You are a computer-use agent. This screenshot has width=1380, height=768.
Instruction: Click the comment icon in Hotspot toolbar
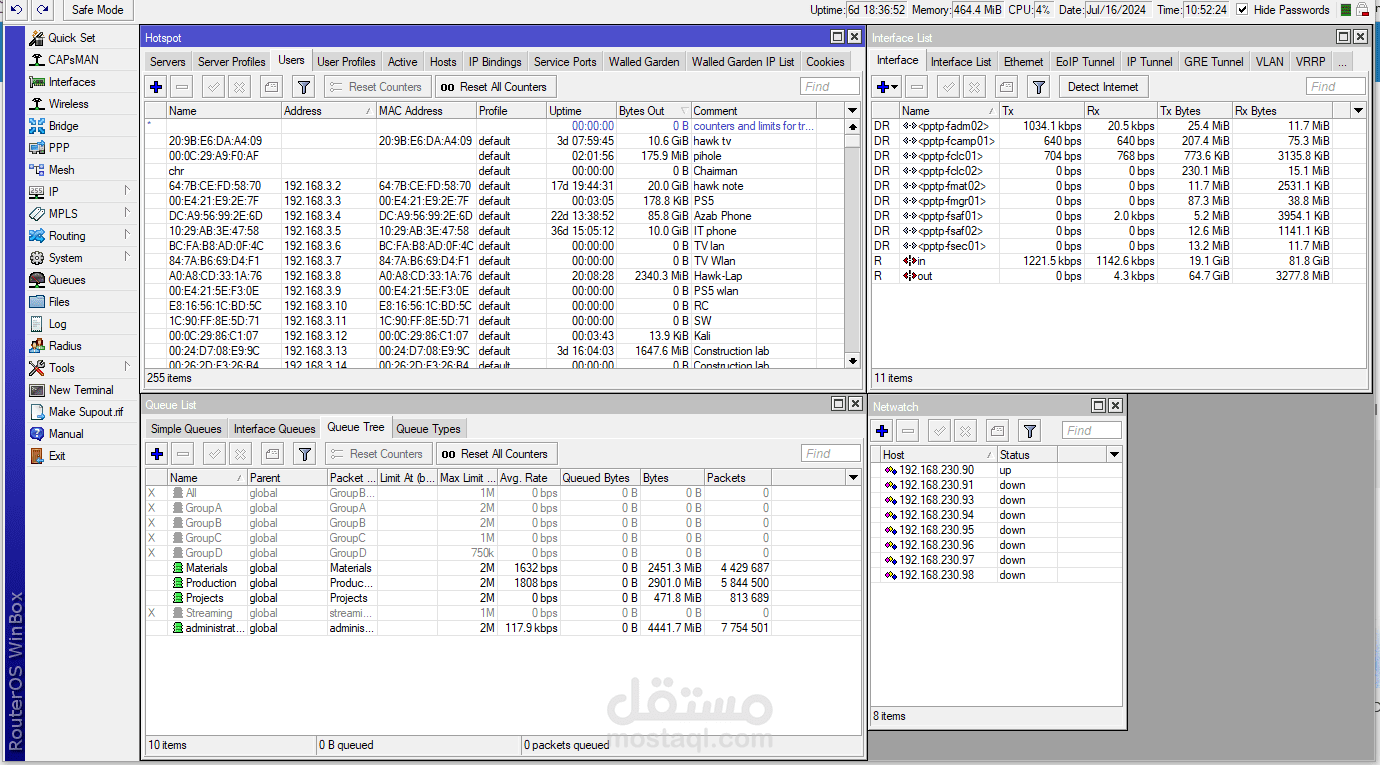click(x=271, y=87)
